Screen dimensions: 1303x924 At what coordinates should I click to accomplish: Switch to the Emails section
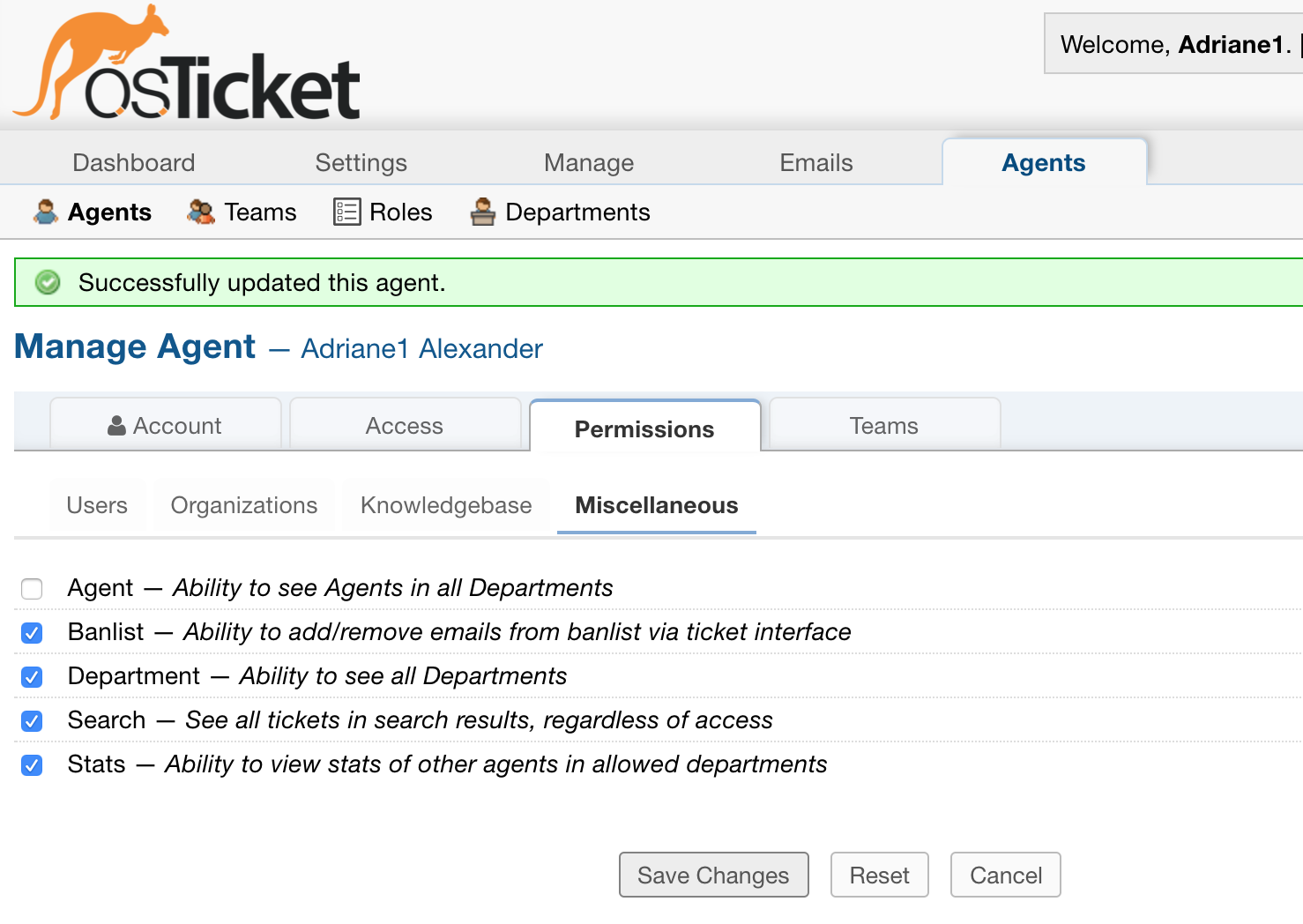tap(815, 162)
